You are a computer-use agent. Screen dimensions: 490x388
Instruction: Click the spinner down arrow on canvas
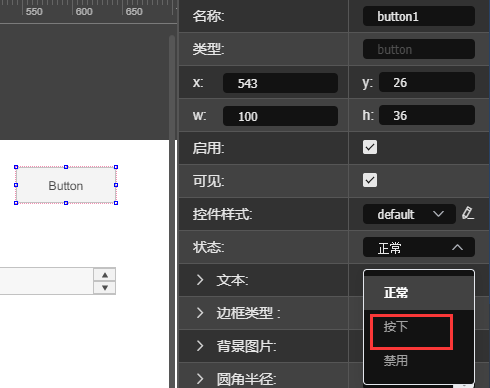[105, 288]
